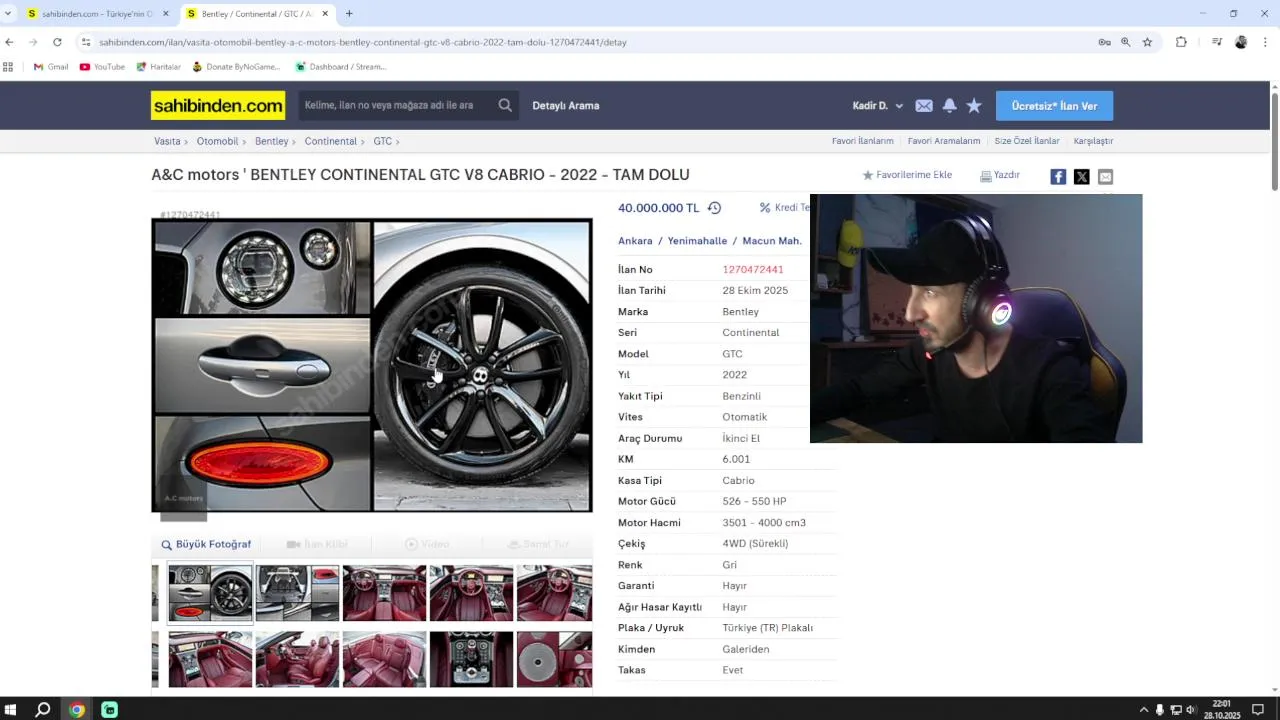Click Continental breadcrumb
Image resolution: width=1280 pixels, height=720 pixels.
tap(330, 141)
